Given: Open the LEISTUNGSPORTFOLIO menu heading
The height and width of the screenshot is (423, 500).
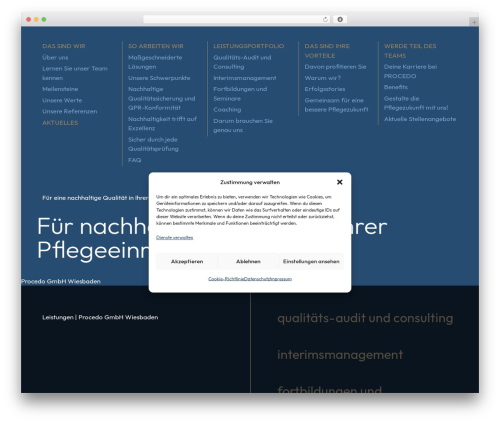Looking at the screenshot, I should pos(249,46).
